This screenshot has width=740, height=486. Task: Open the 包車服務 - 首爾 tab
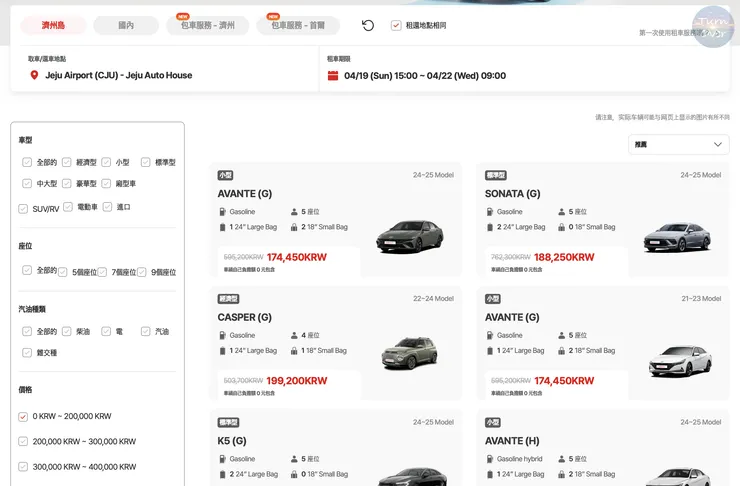point(298,25)
